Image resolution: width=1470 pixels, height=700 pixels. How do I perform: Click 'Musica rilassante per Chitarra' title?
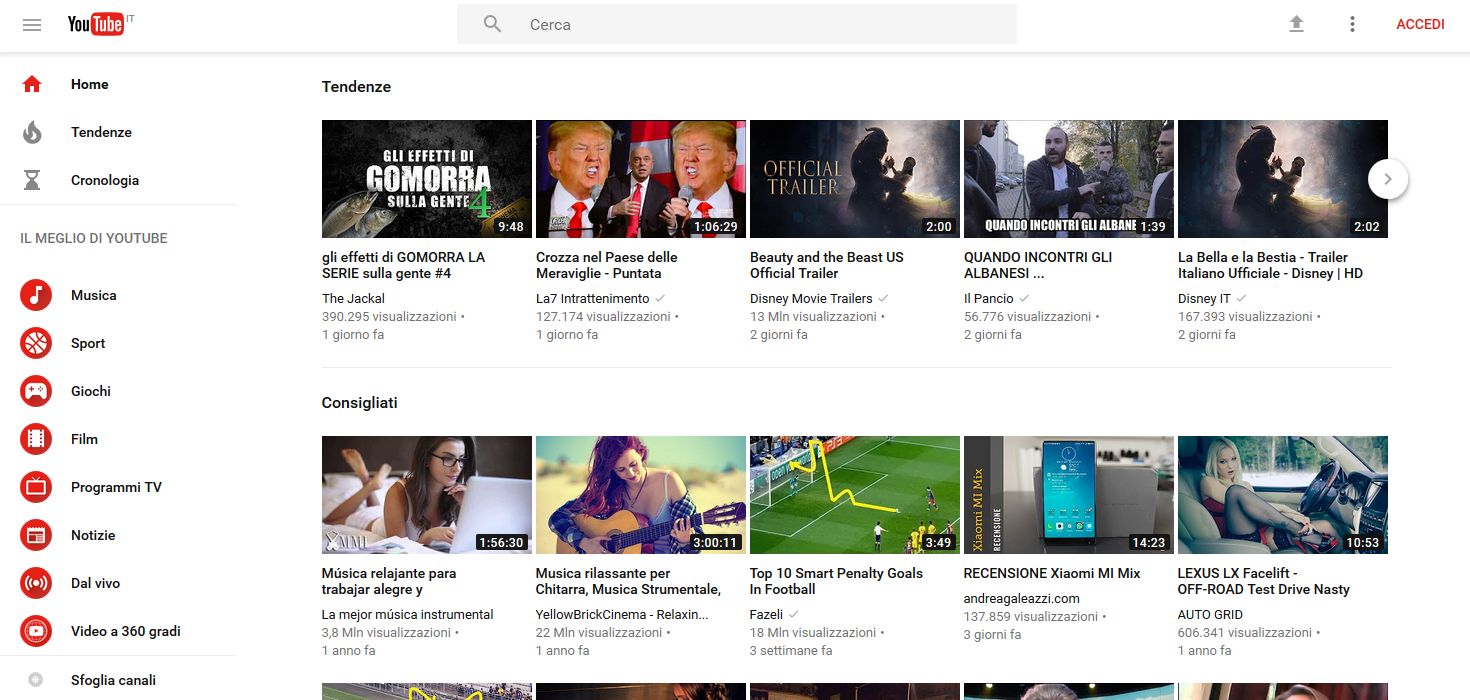[628, 581]
